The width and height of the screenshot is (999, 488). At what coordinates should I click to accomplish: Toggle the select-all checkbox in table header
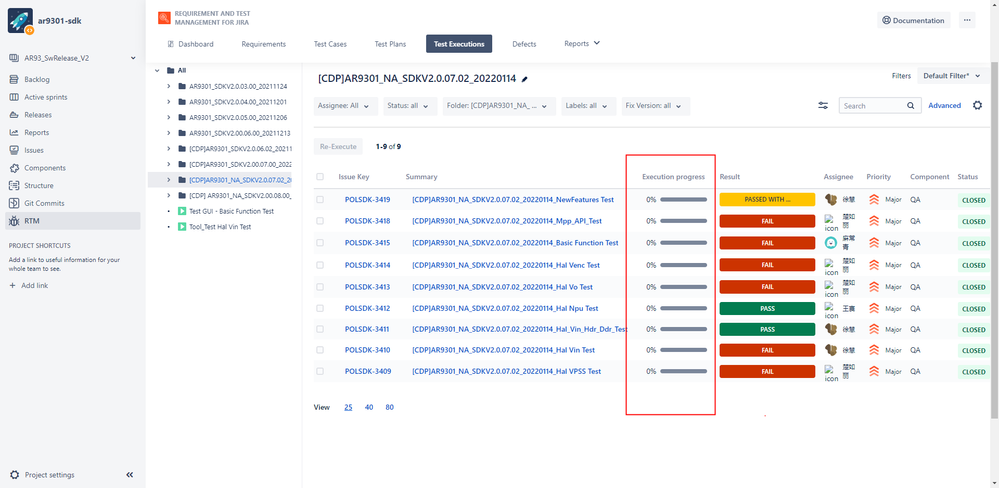point(320,176)
